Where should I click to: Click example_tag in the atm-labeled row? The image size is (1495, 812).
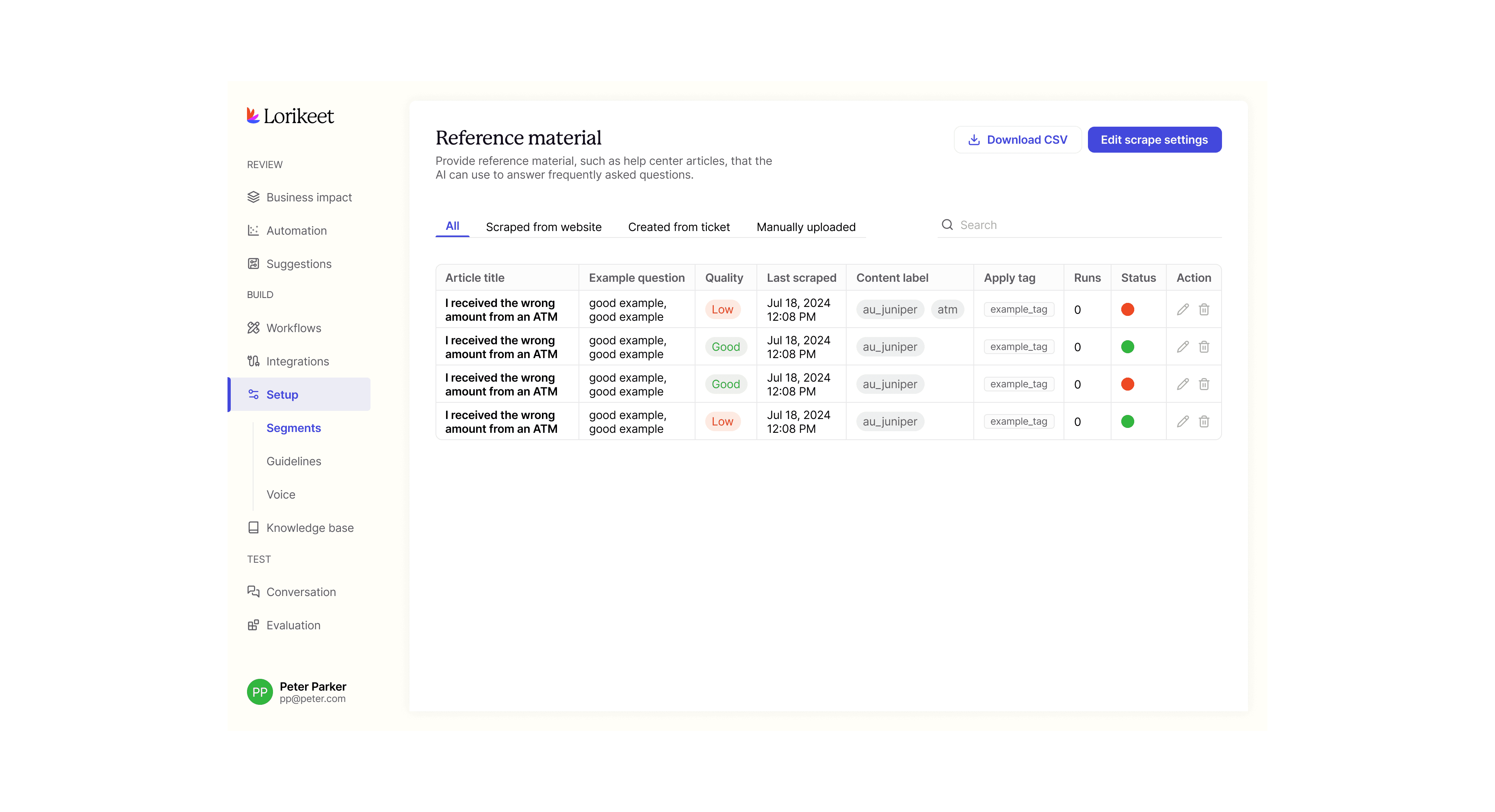(x=1018, y=310)
